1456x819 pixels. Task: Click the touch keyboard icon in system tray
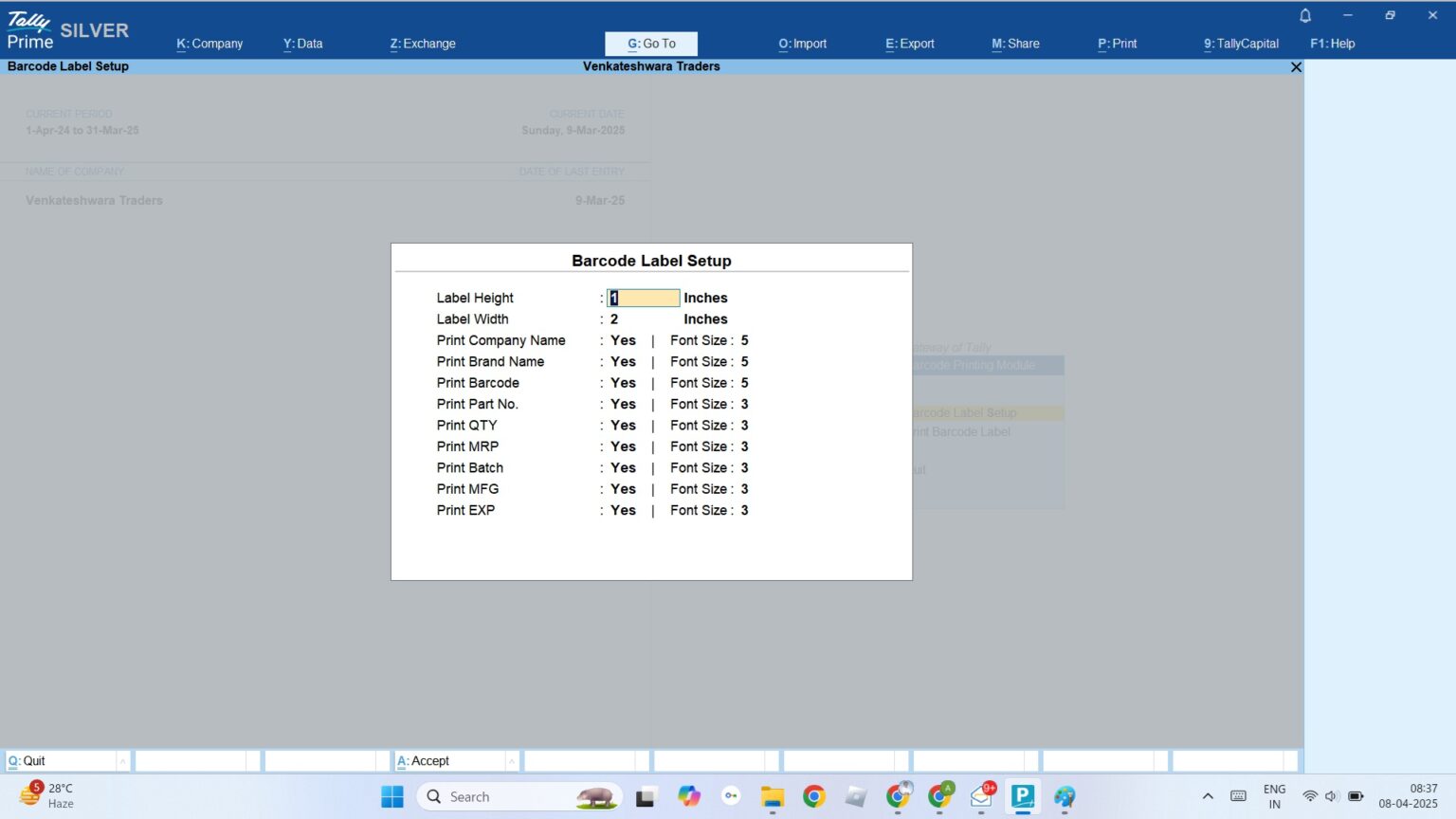(1239, 796)
